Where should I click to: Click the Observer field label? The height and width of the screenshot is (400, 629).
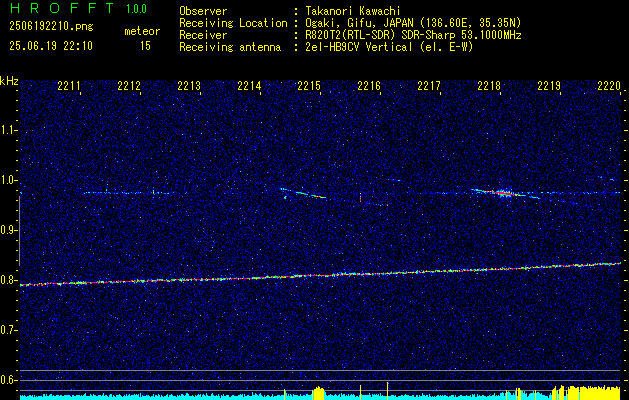point(203,11)
